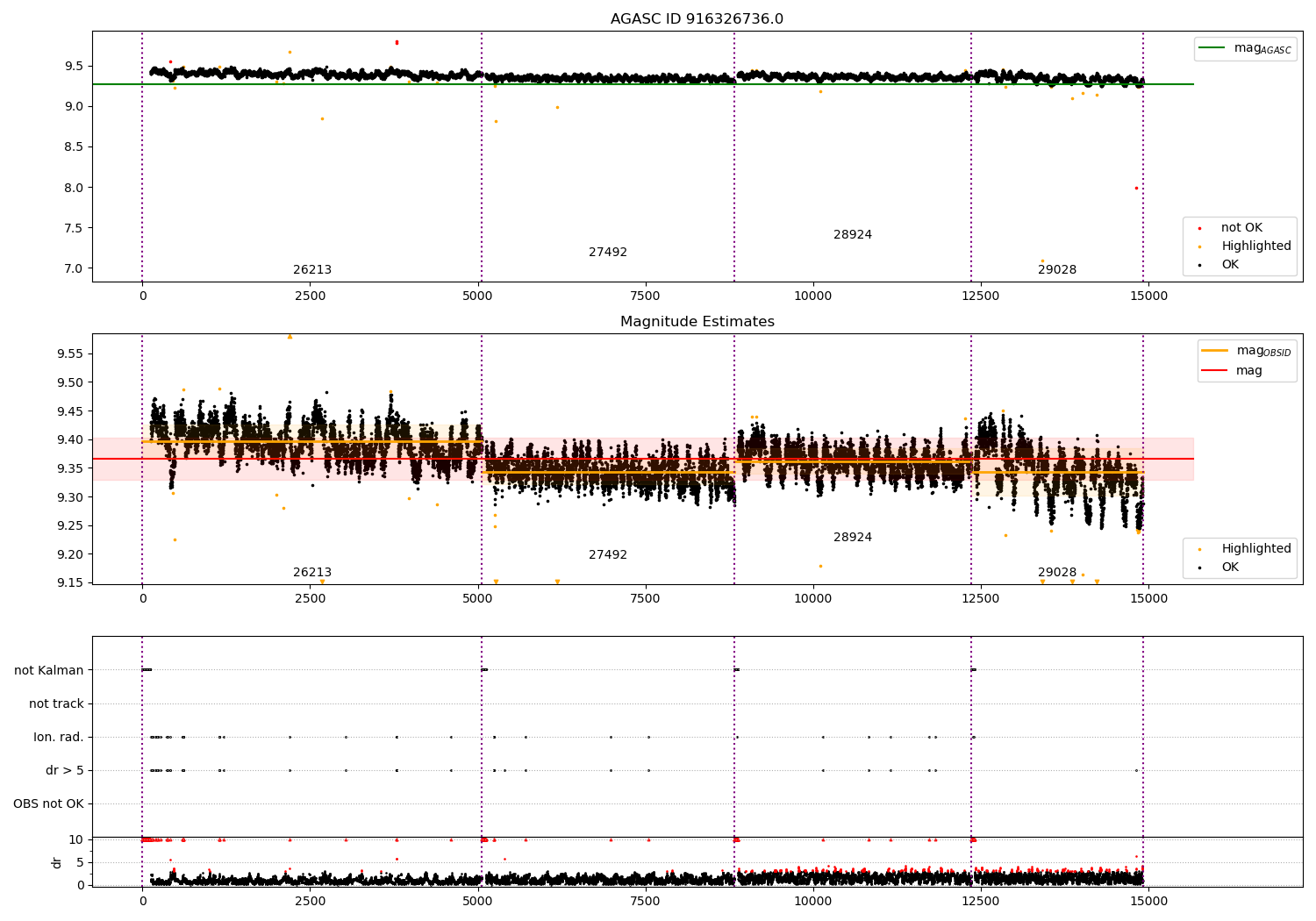Viewport: 1316px width, 921px height.
Task: Click the "OBS not OK" y-axis label
Action: pos(48,803)
